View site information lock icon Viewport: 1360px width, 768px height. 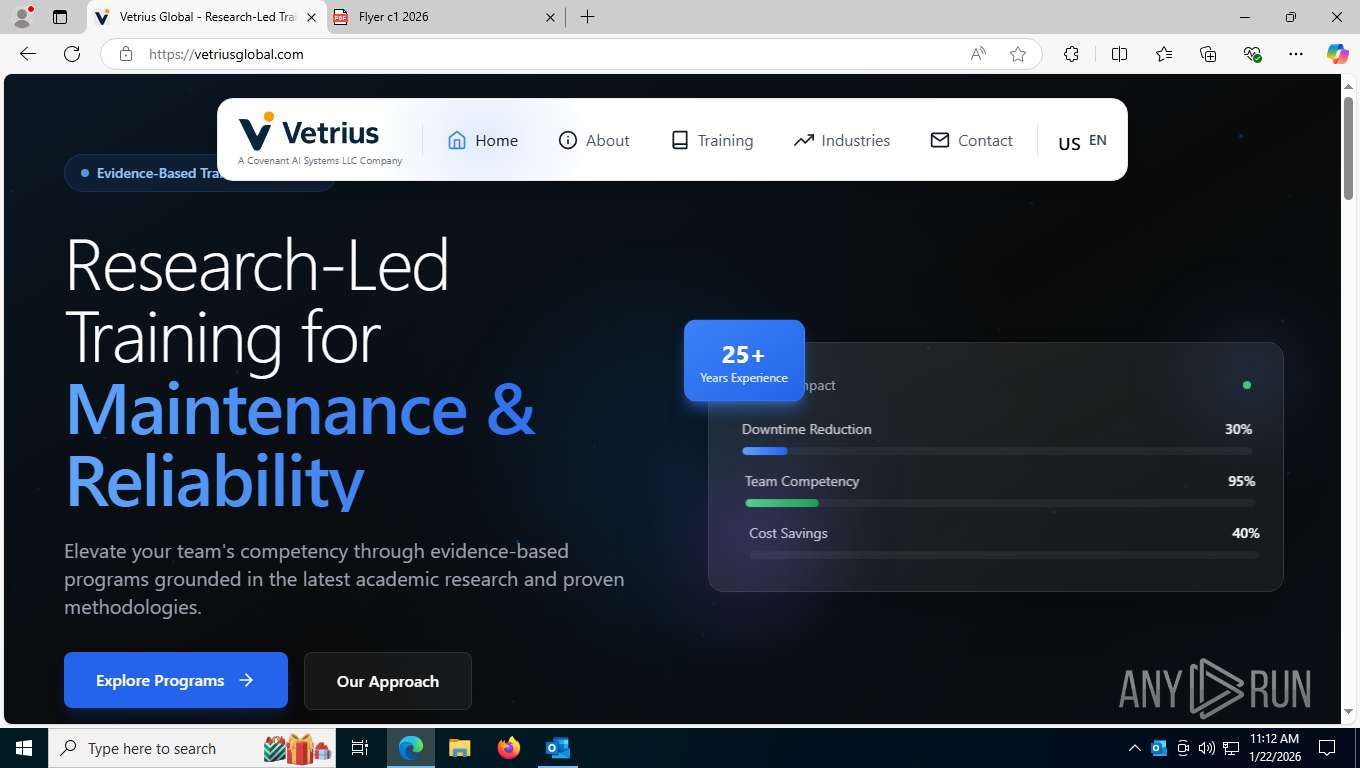click(125, 54)
